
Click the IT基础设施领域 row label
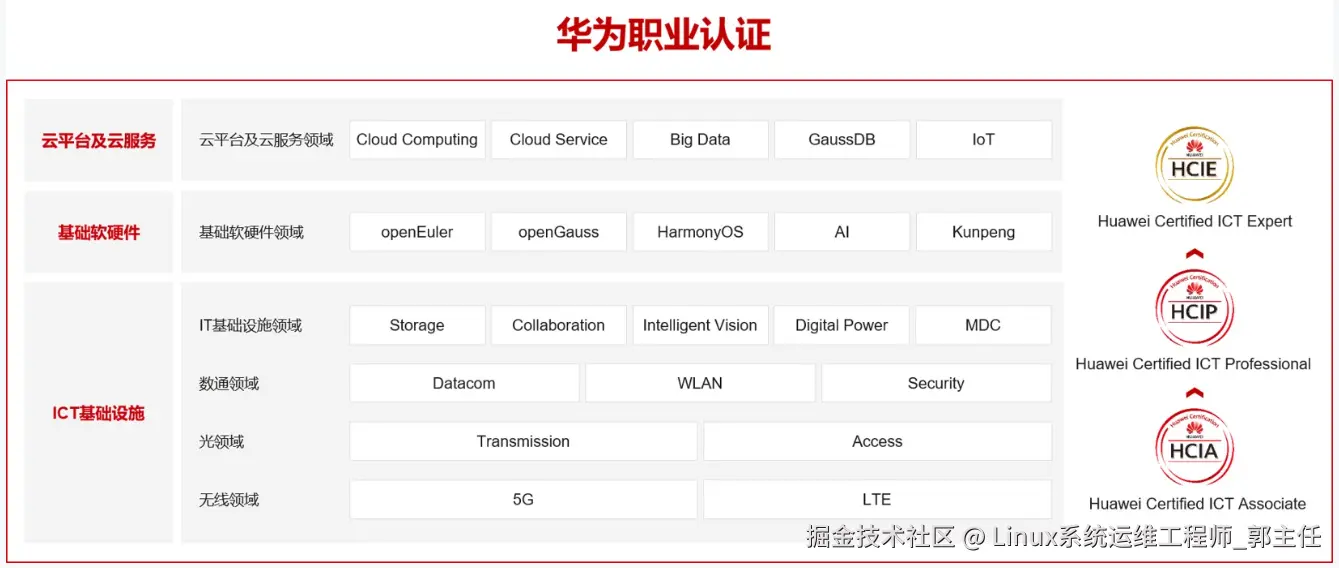[250, 325]
